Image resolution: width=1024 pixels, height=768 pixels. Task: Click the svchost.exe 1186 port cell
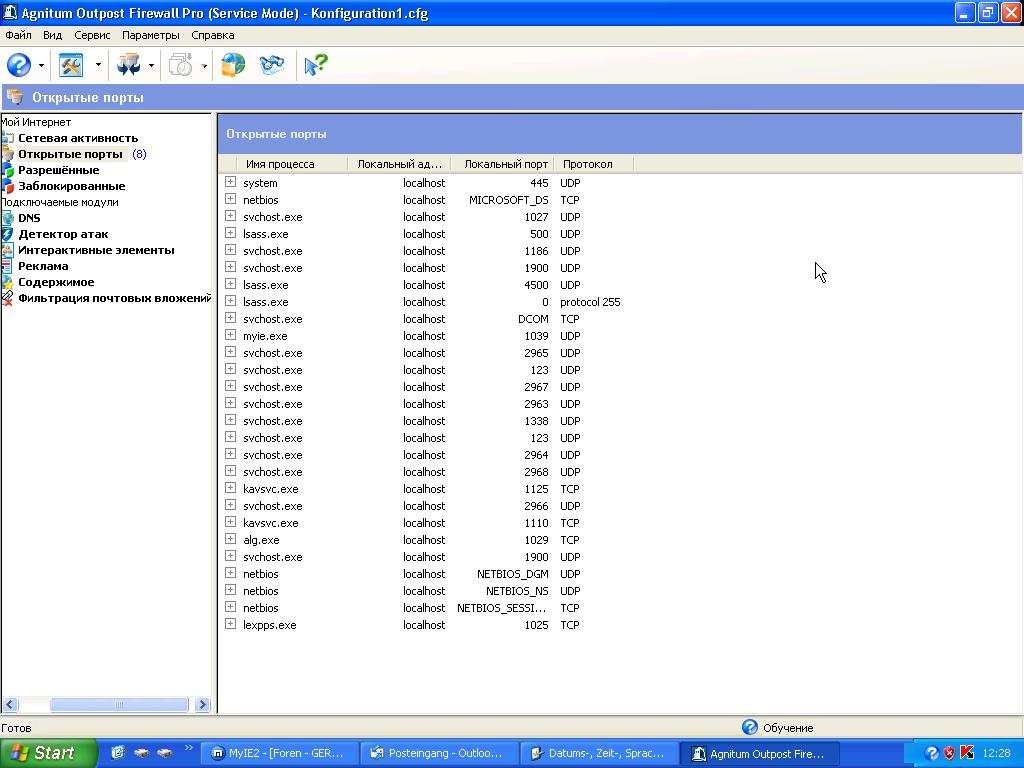pyautogui.click(x=536, y=251)
